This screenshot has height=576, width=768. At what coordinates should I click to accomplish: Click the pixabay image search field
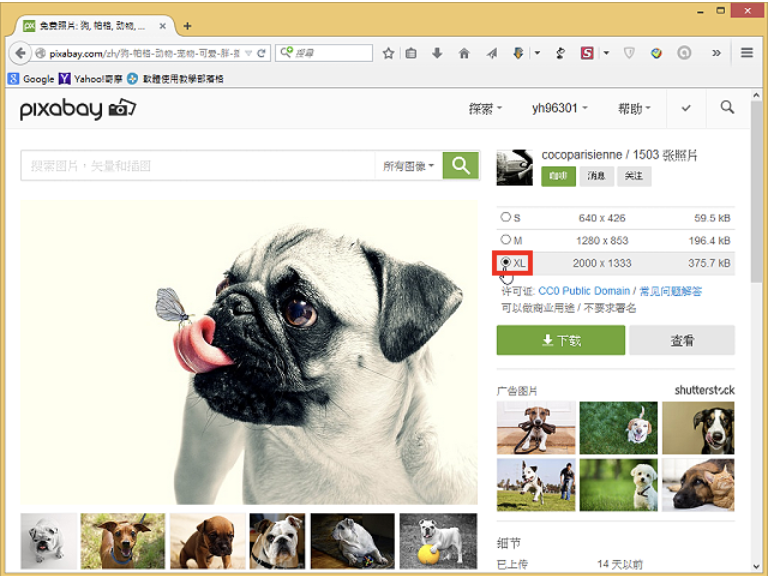pos(198,166)
